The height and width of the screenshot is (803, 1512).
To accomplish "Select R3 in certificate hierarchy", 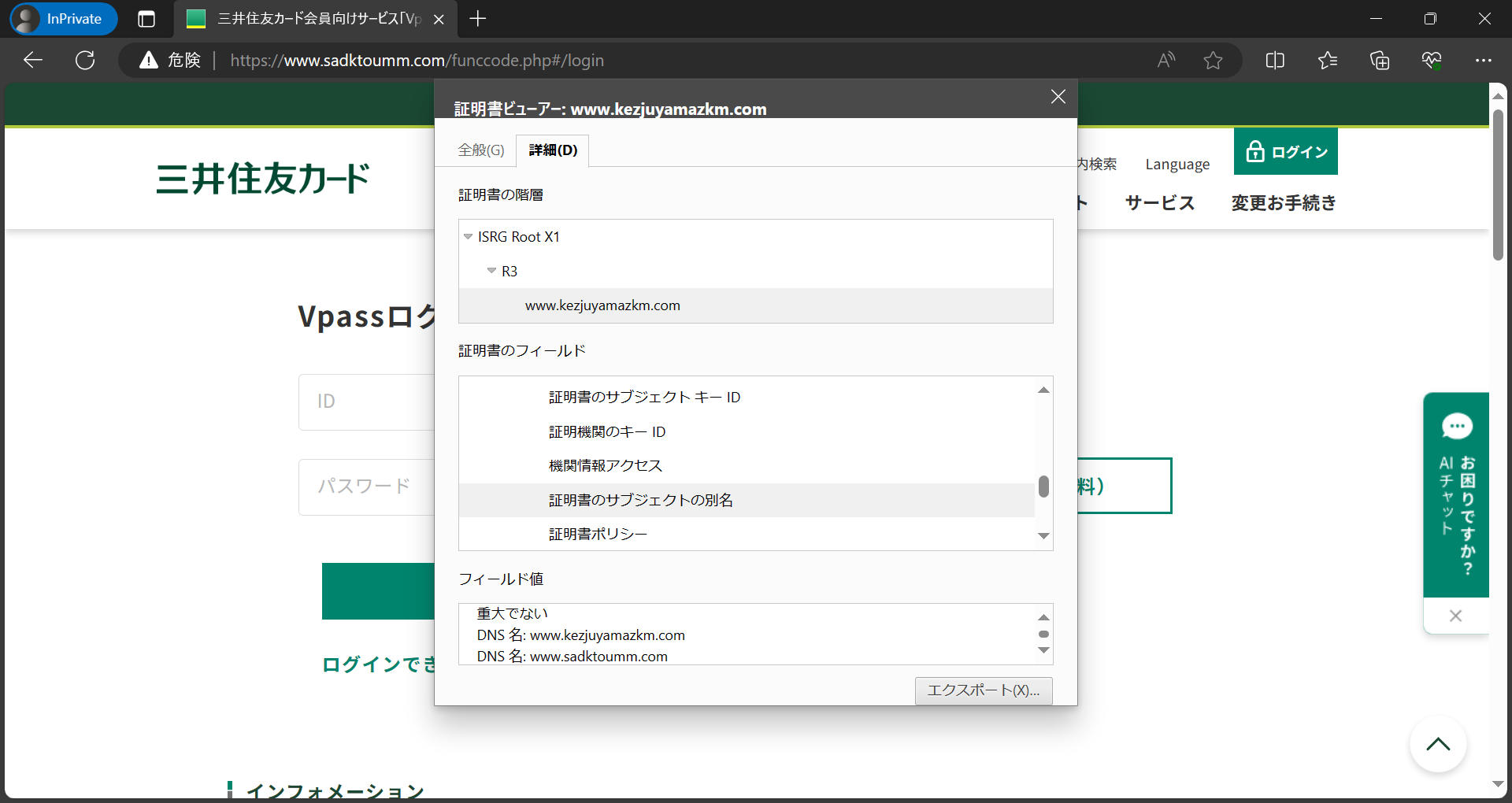I will click(x=510, y=271).
